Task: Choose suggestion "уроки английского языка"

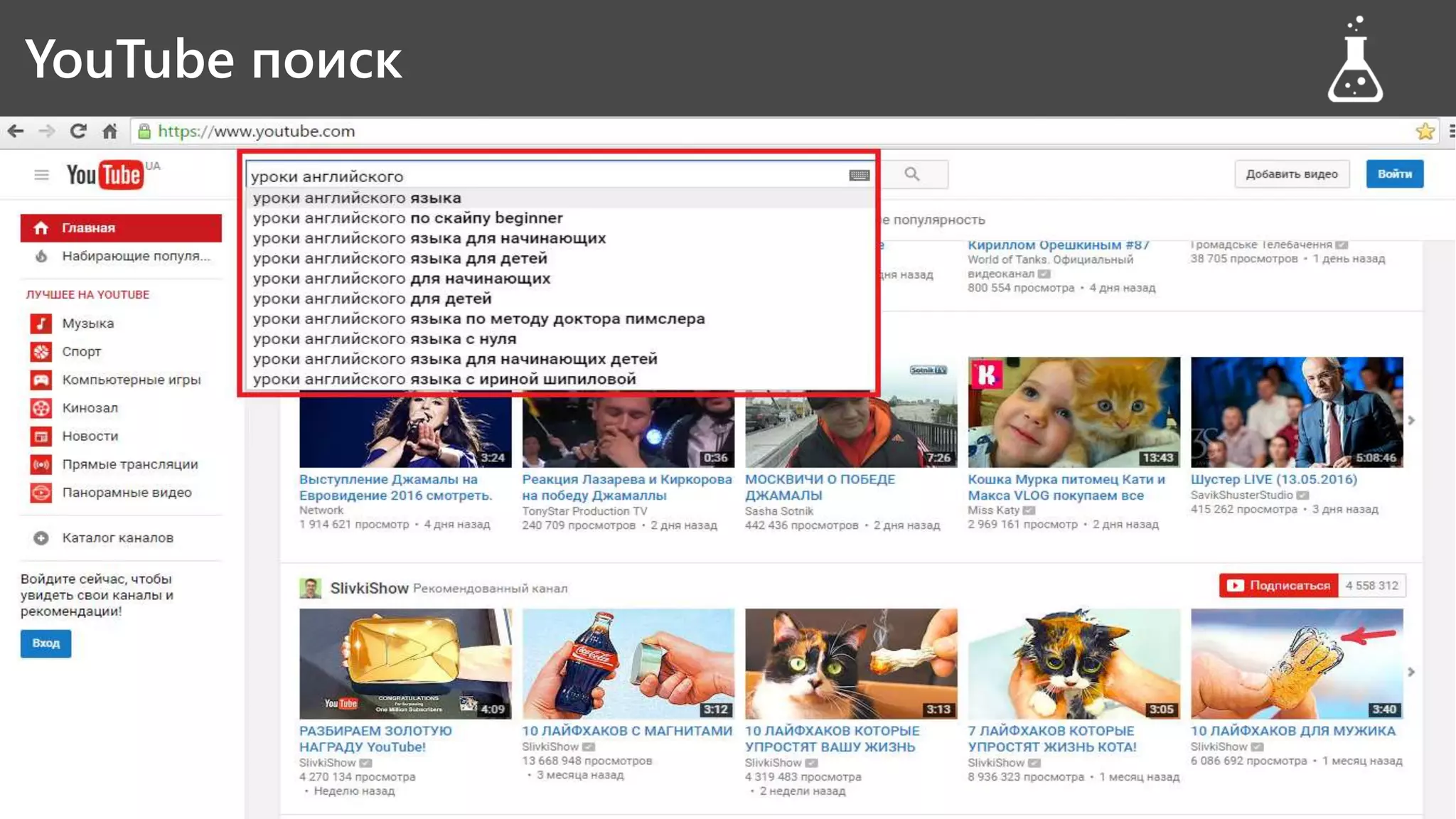Action: tap(561, 198)
